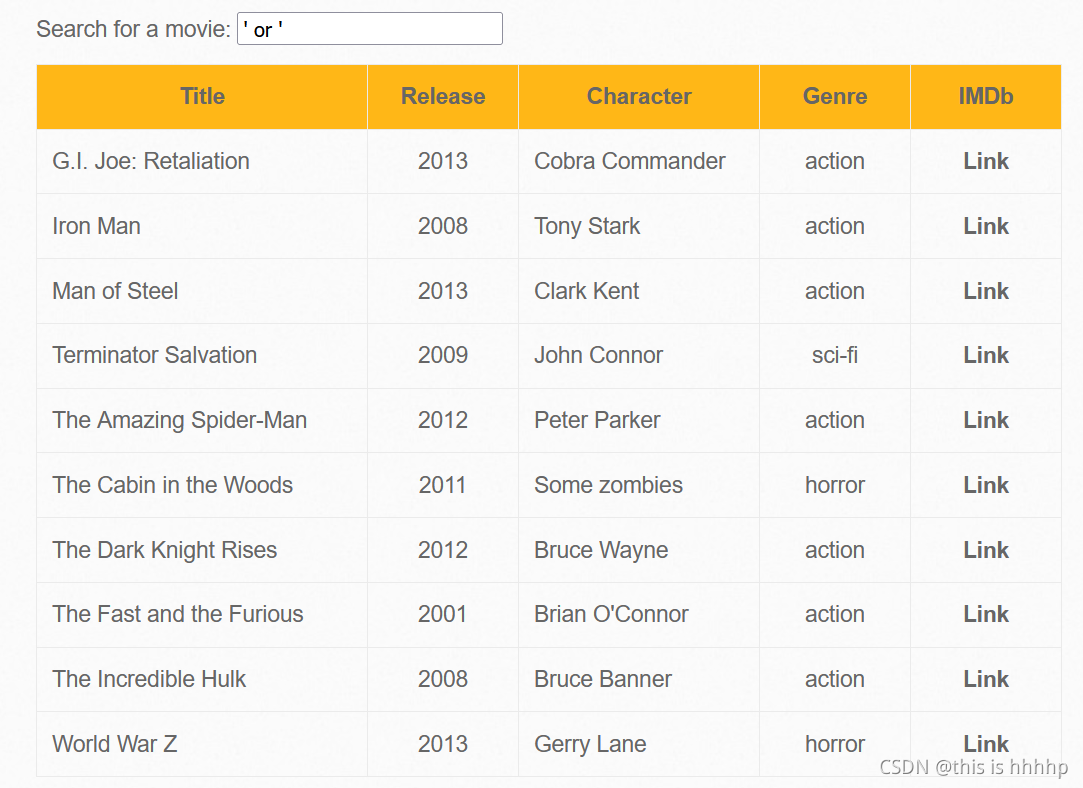Open IMDb link for G.I. Joe: Retaliation

(x=986, y=161)
